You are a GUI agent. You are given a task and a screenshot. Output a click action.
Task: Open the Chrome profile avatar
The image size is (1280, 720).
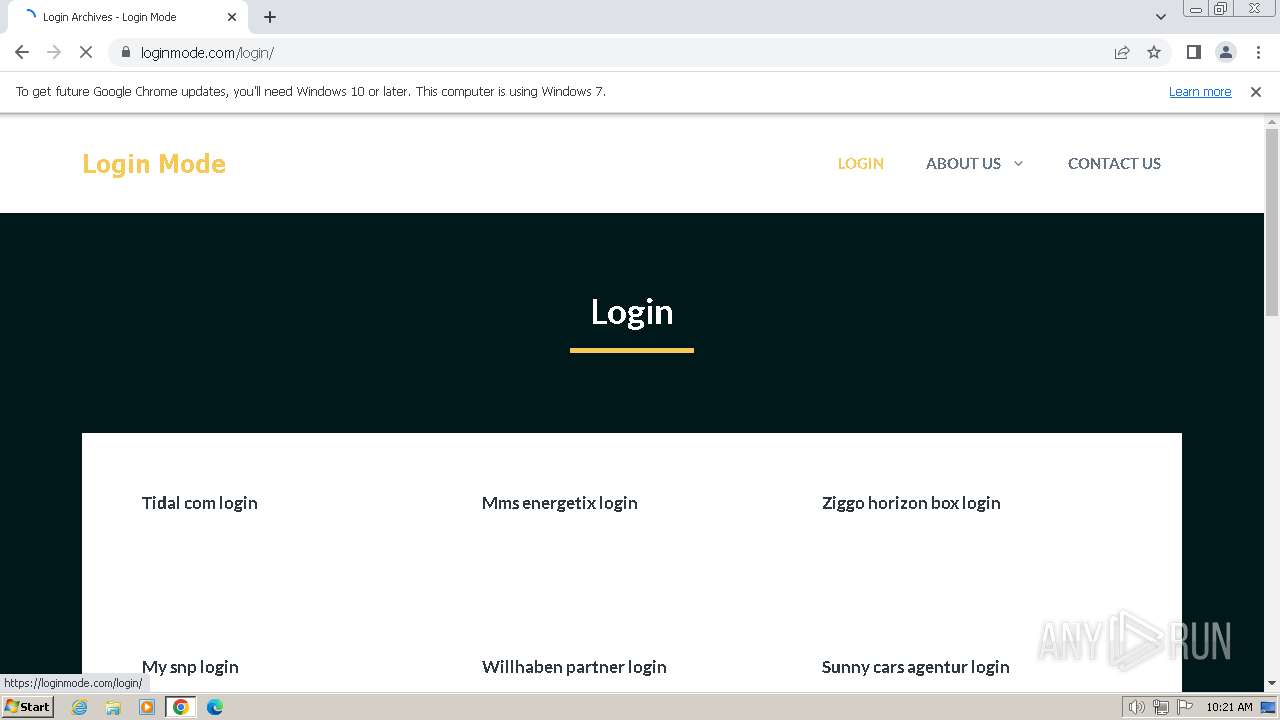[x=1225, y=52]
